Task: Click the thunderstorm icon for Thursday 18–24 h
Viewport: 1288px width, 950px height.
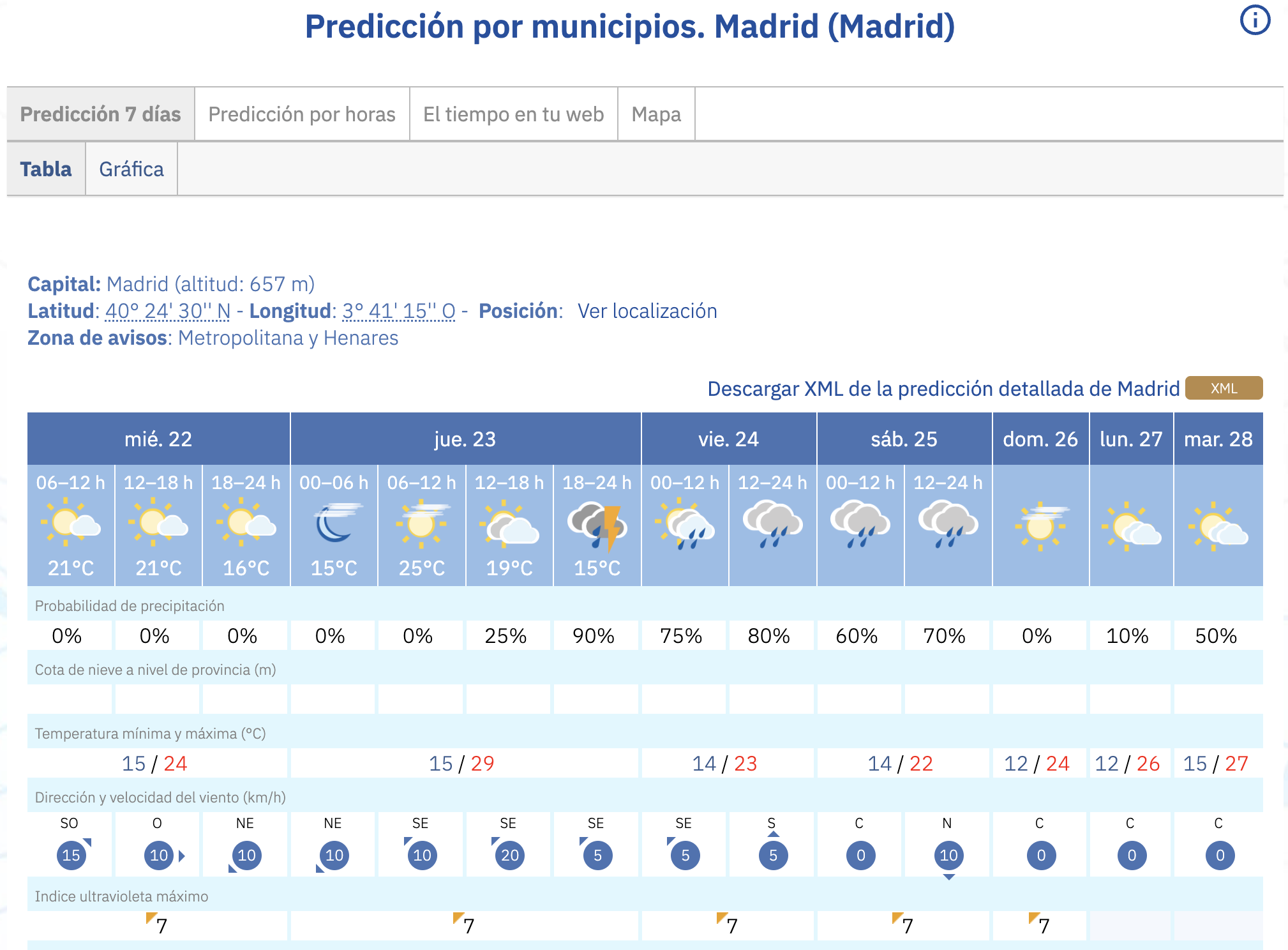Action: click(597, 525)
